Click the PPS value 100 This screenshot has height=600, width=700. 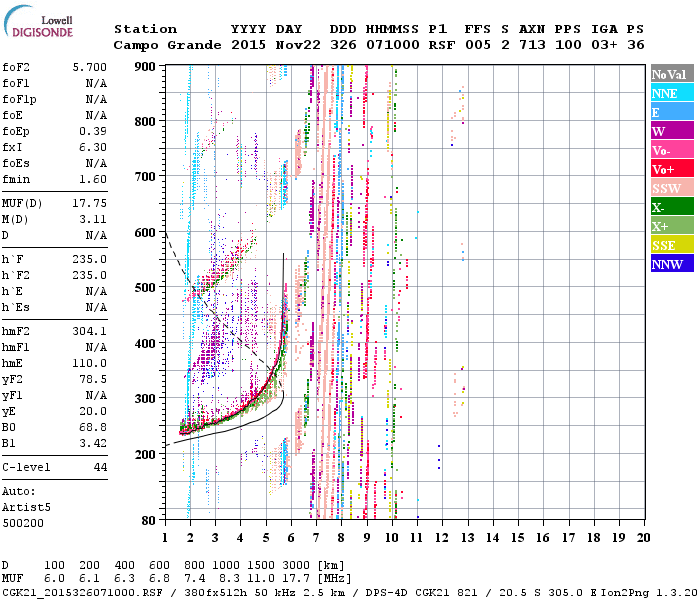[x=568, y=45]
